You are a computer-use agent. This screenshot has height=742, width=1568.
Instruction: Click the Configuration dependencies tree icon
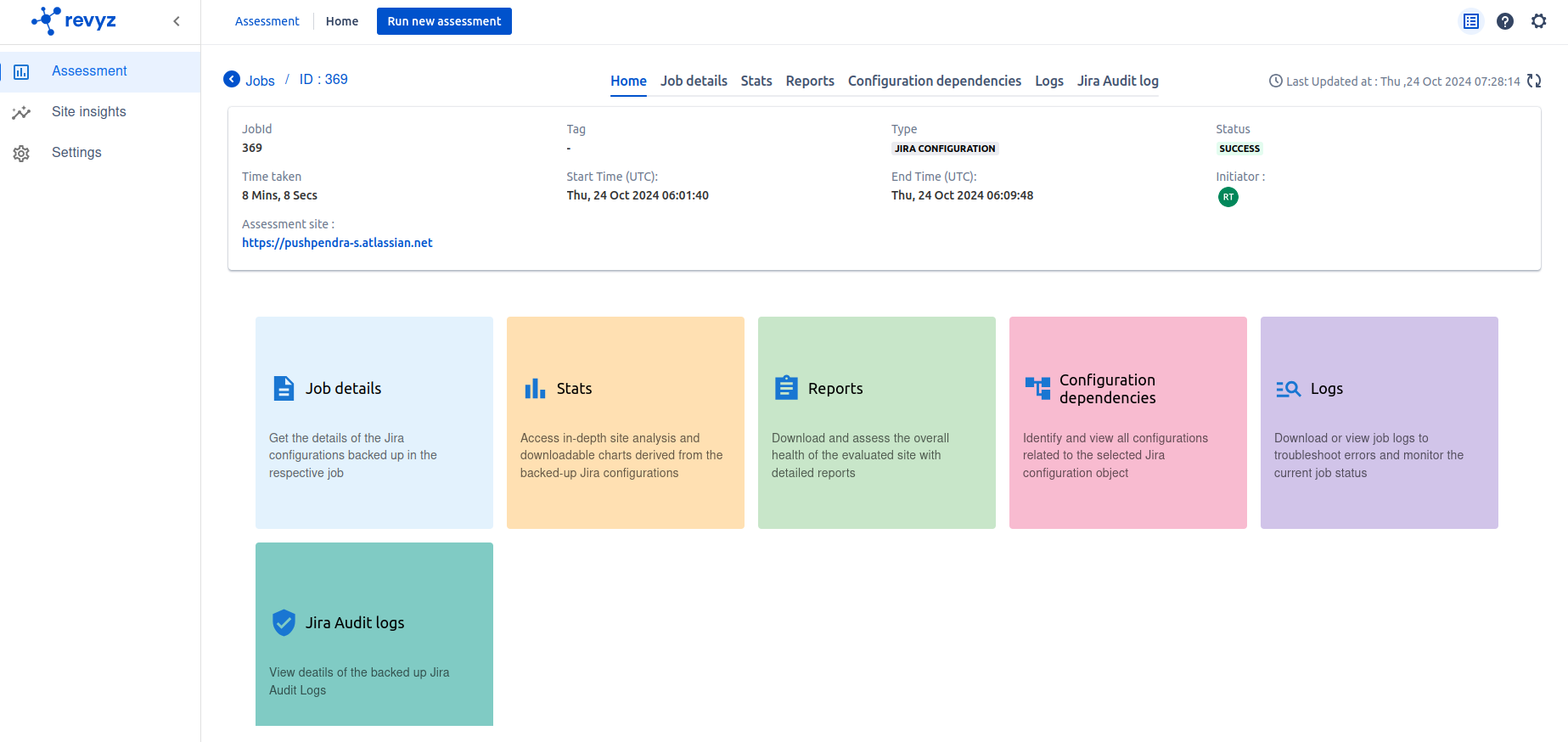coord(1037,388)
